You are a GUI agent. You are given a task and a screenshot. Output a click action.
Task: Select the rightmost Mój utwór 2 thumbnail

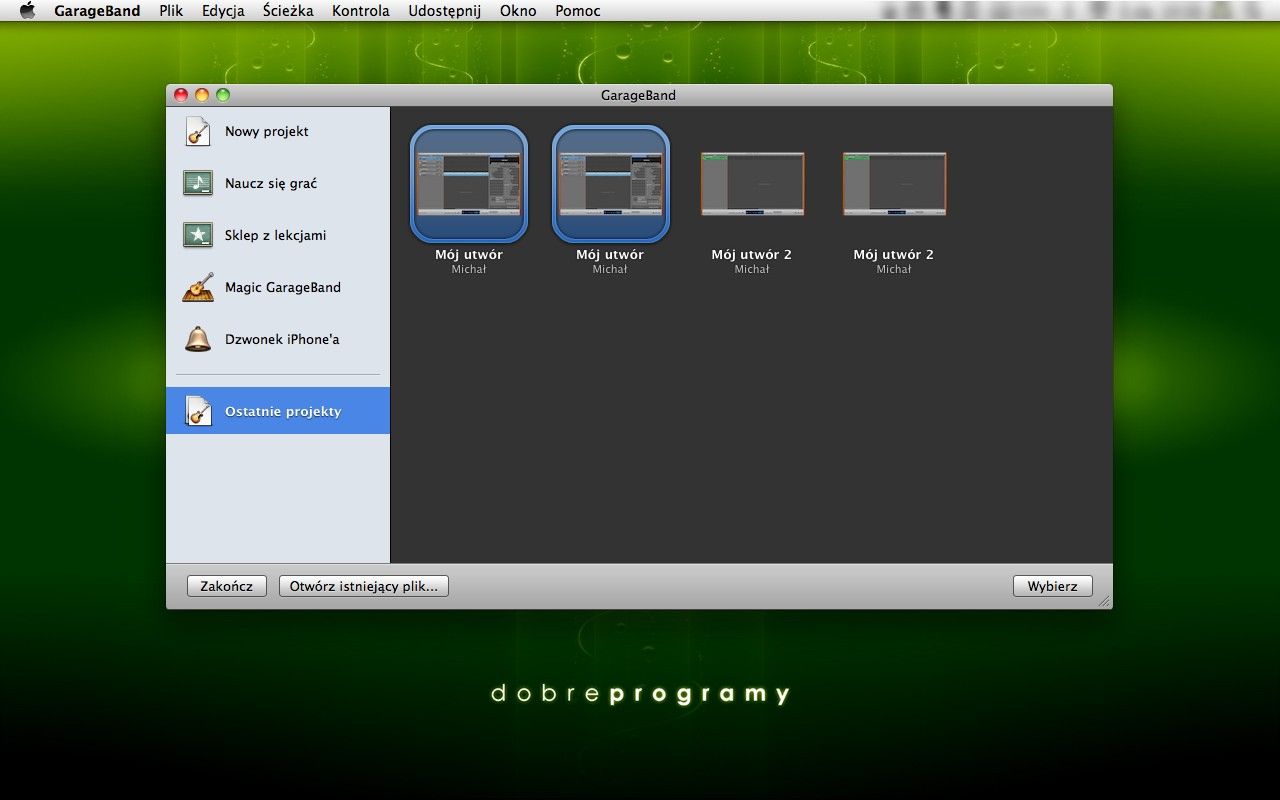coord(894,184)
